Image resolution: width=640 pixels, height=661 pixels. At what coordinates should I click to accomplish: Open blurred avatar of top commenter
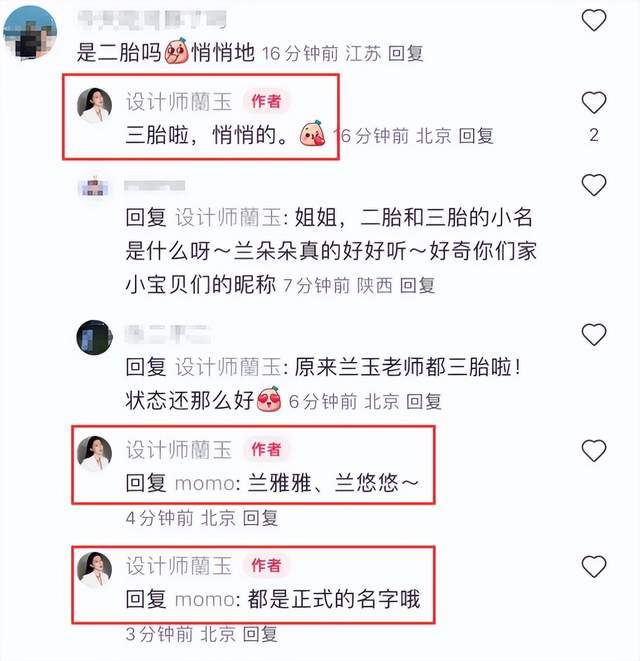30,33
